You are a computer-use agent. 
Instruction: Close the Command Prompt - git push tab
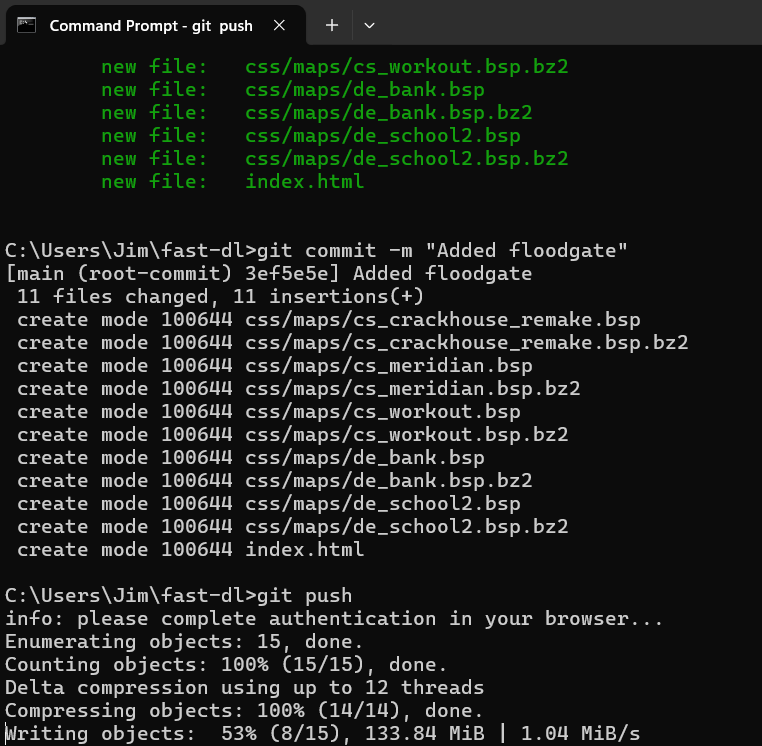[x=279, y=25]
